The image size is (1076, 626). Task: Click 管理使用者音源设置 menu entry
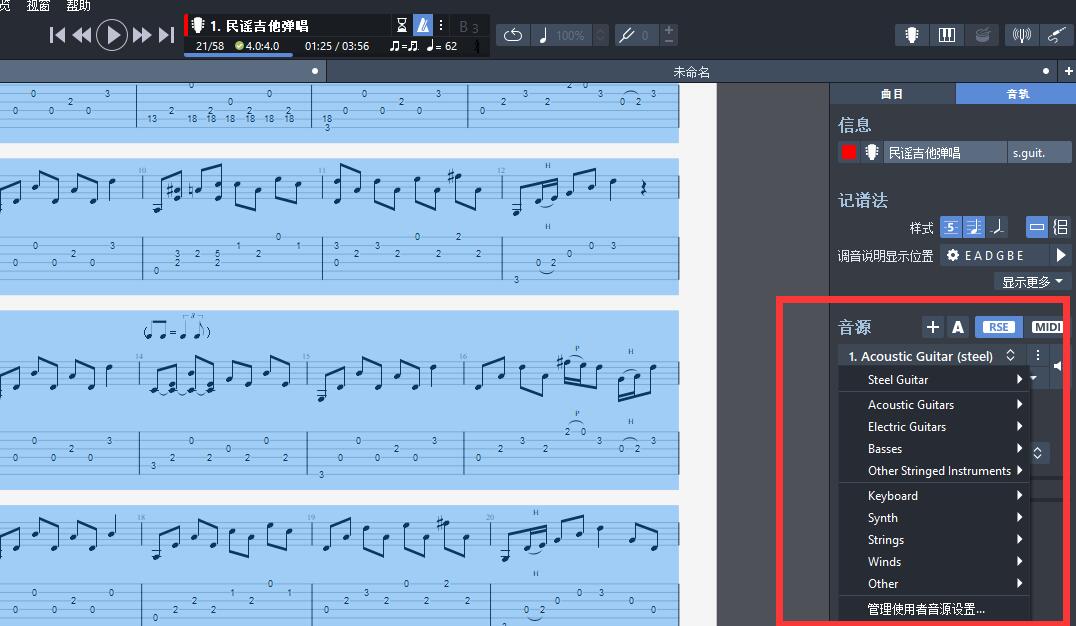pyautogui.click(x=926, y=609)
